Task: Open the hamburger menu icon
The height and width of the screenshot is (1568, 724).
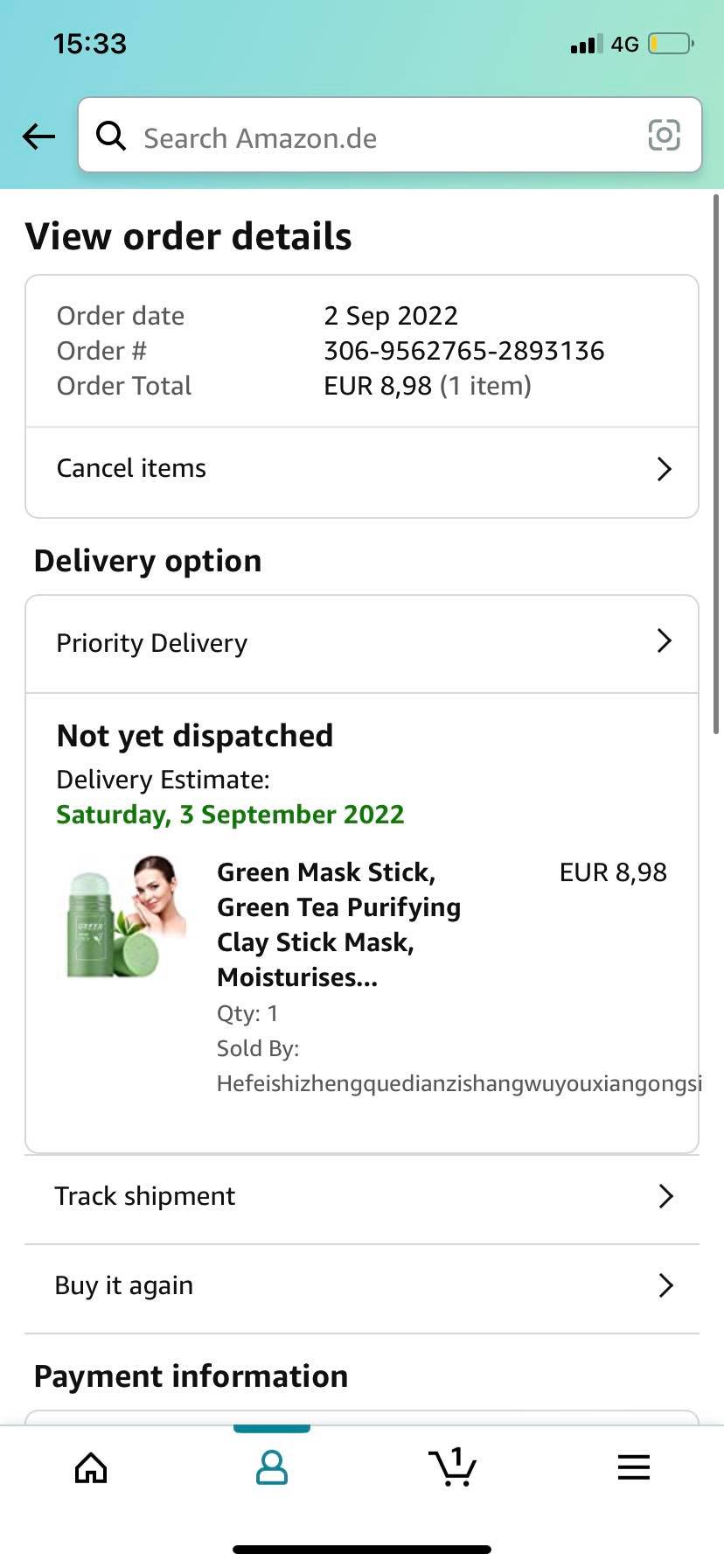Action: (x=633, y=1467)
